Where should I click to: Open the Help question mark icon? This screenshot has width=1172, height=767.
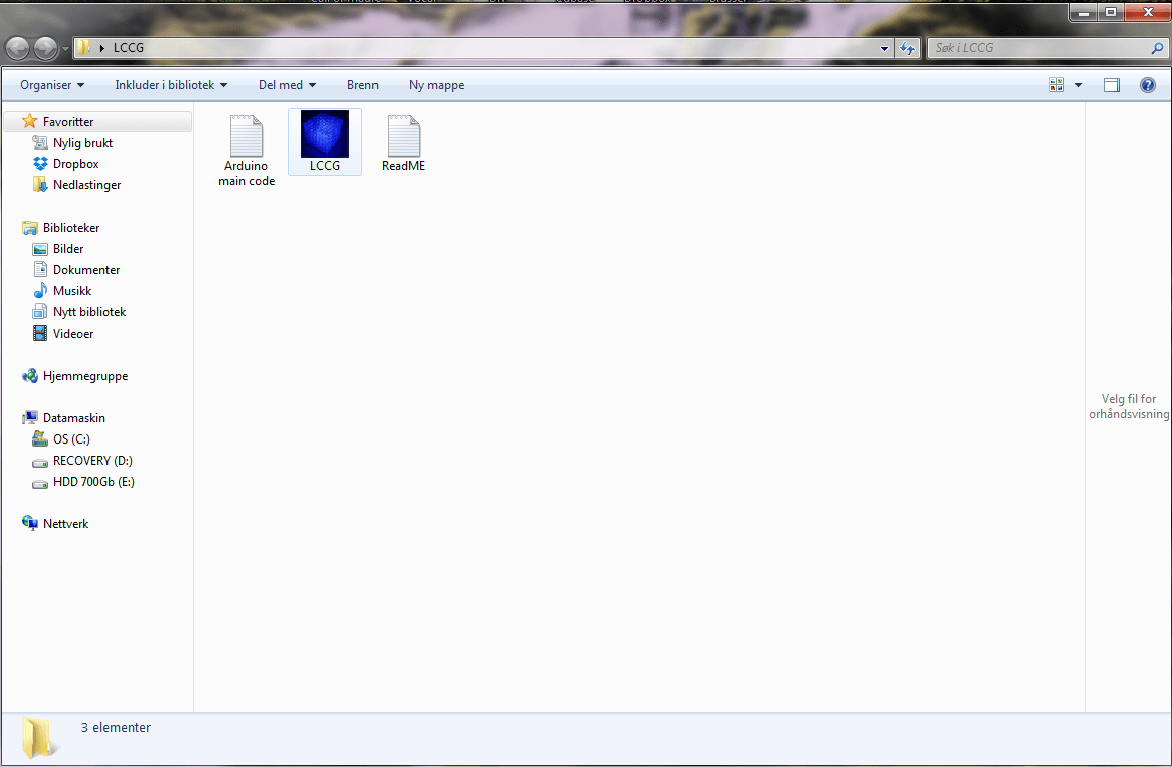(1147, 85)
